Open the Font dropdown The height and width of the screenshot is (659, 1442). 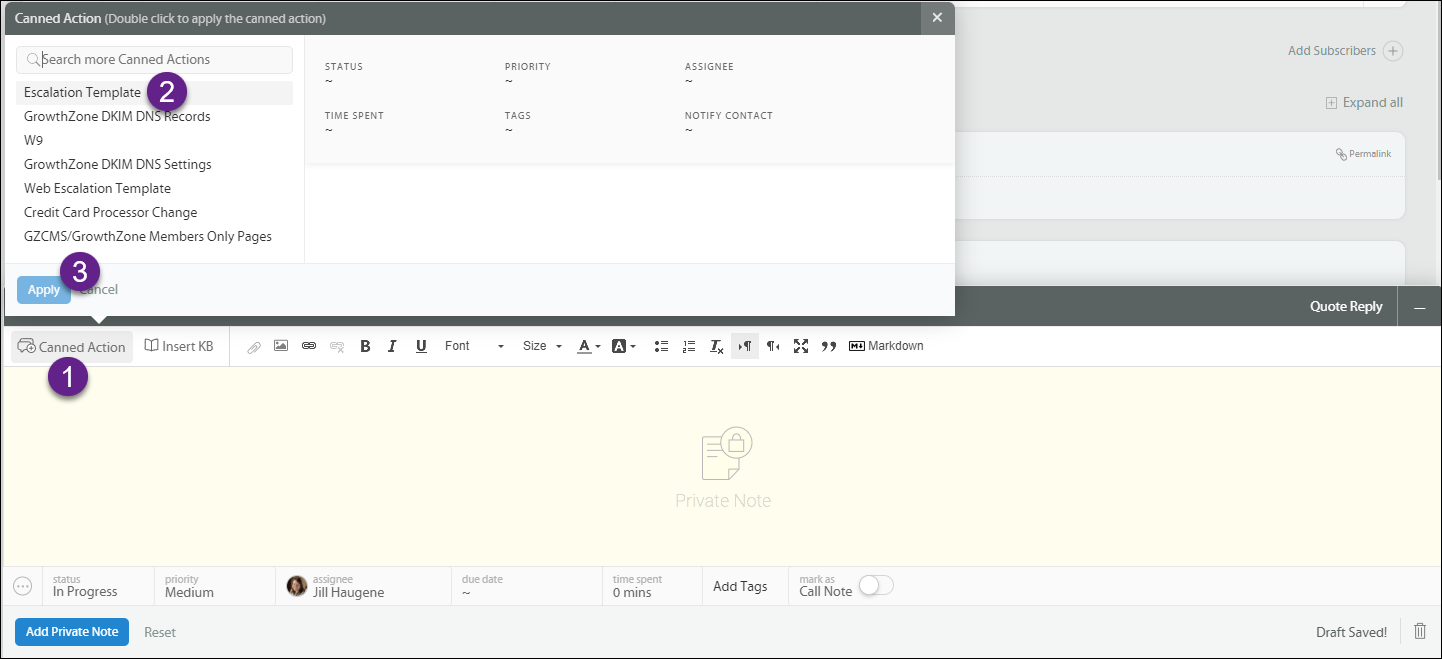(474, 346)
